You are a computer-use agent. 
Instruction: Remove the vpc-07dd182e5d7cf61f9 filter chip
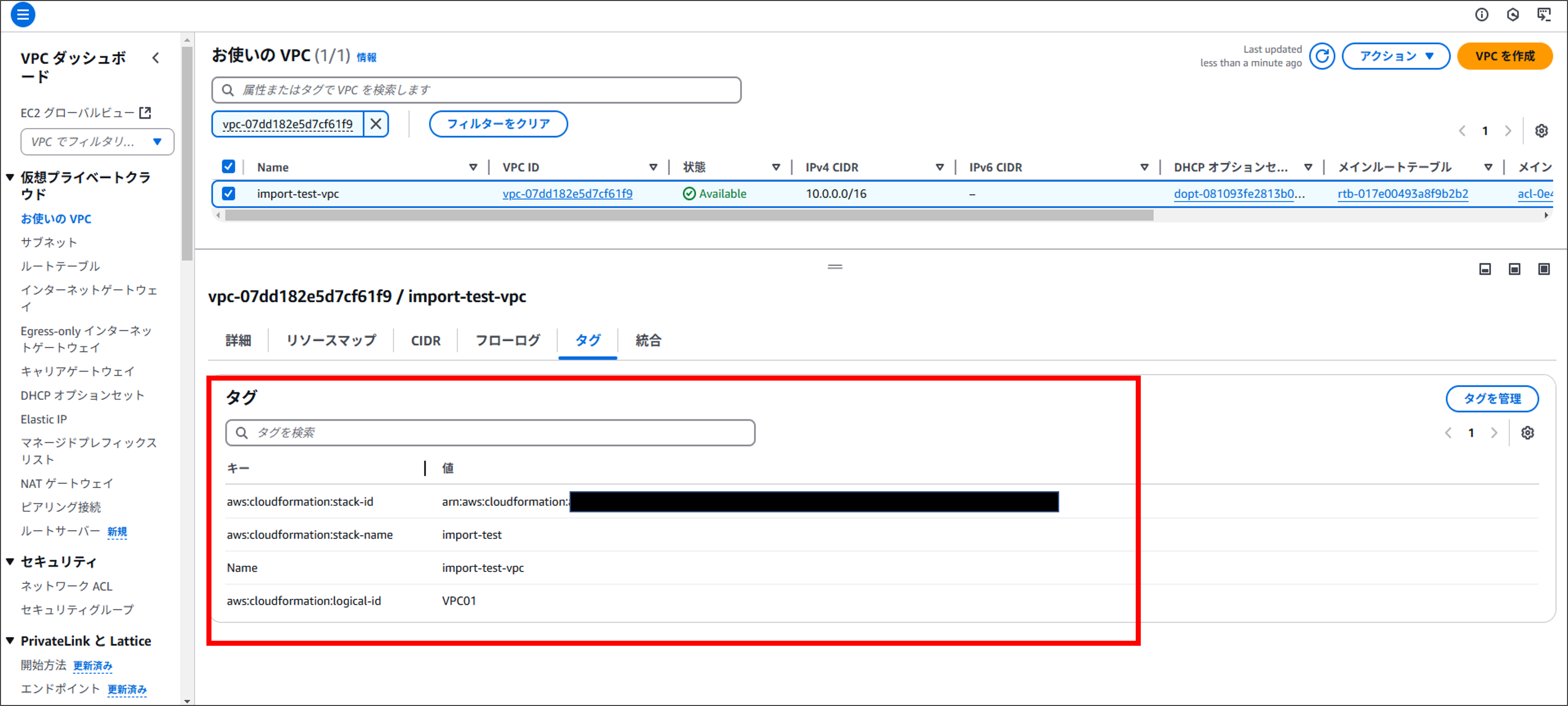[376, 124]
